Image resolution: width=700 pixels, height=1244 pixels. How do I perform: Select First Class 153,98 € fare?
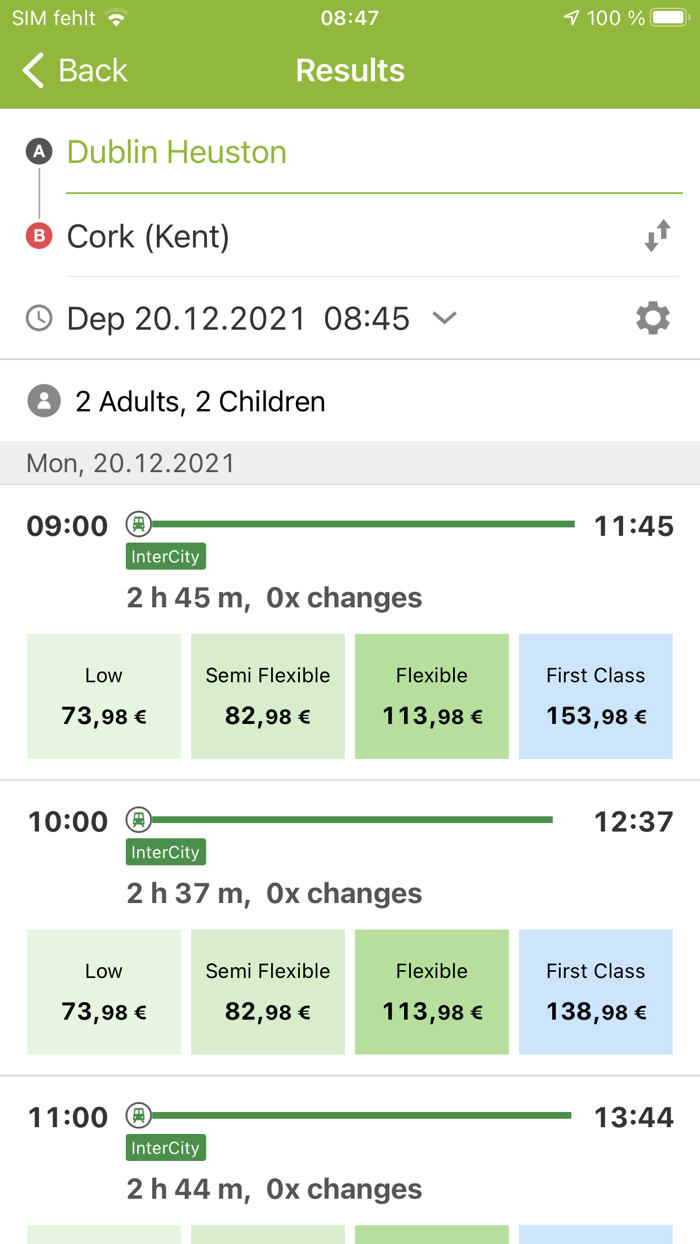coord(595,695)
